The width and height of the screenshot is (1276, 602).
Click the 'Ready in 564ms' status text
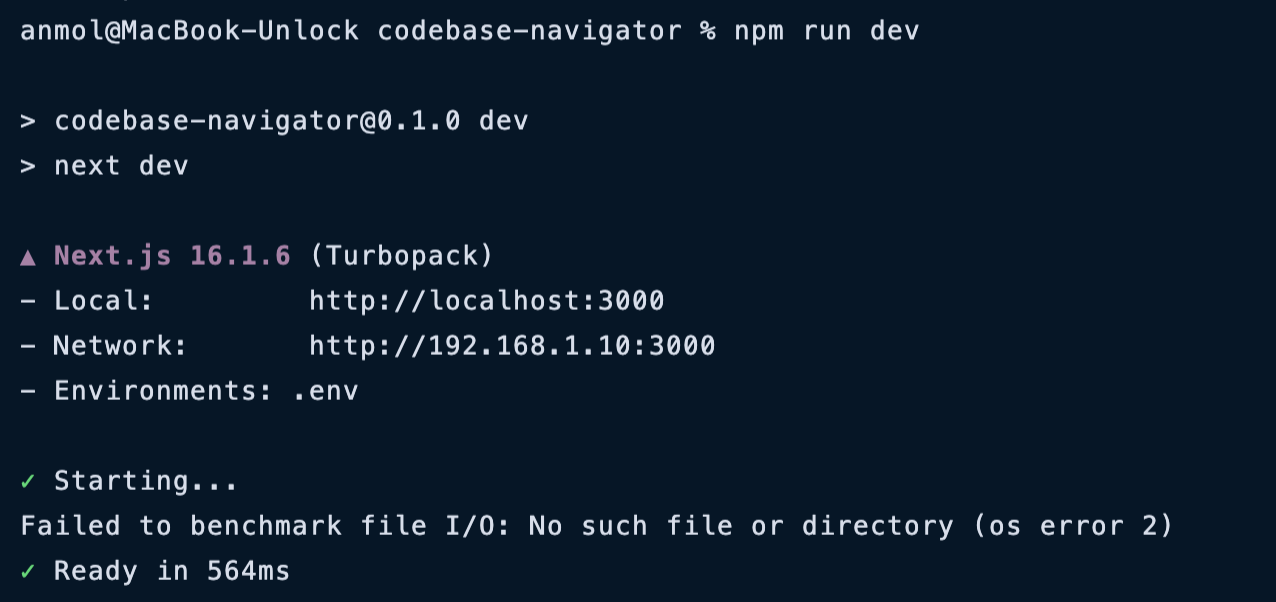(x=171, y=572)
